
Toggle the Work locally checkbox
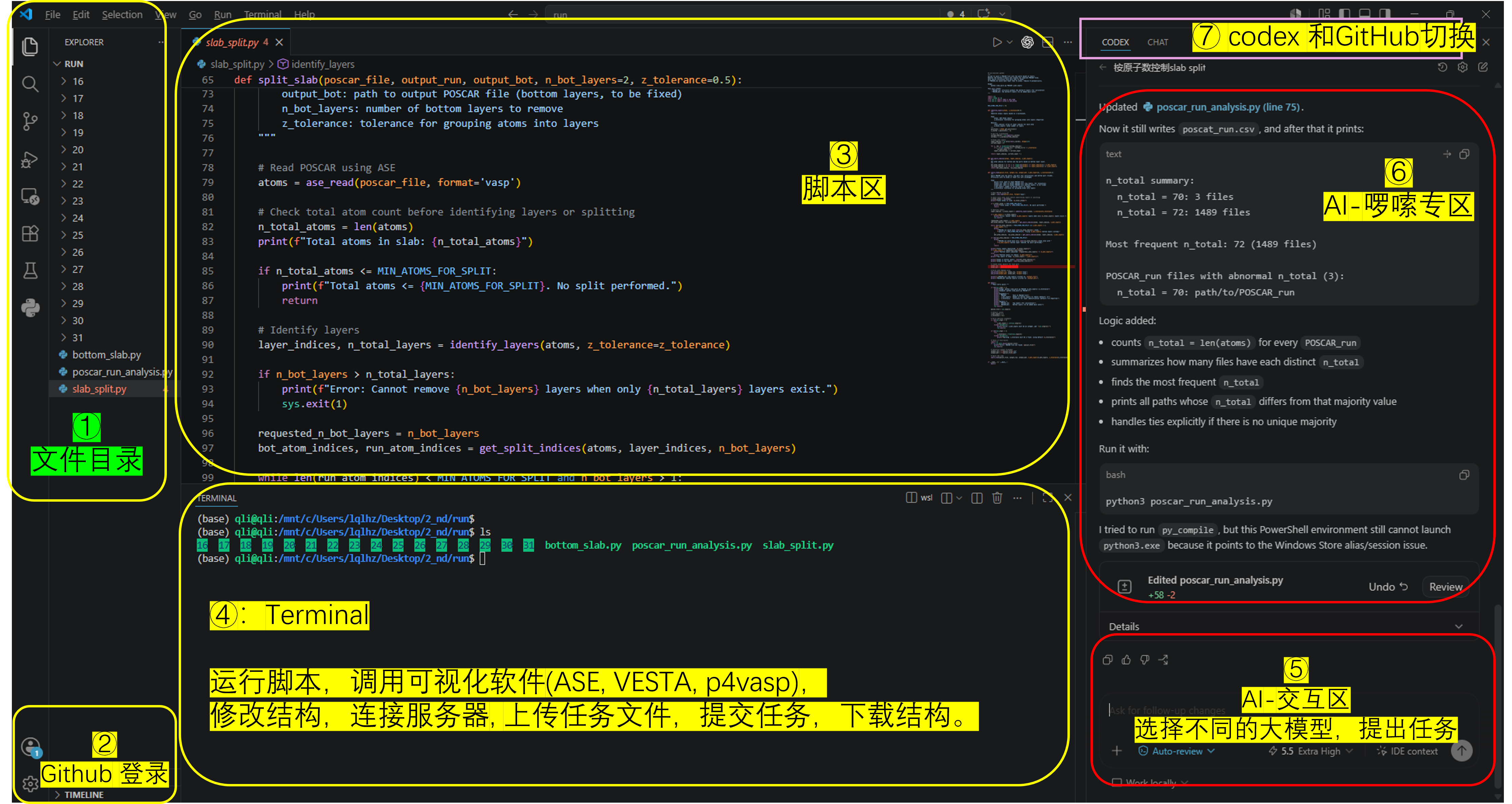click(1117, 782)
